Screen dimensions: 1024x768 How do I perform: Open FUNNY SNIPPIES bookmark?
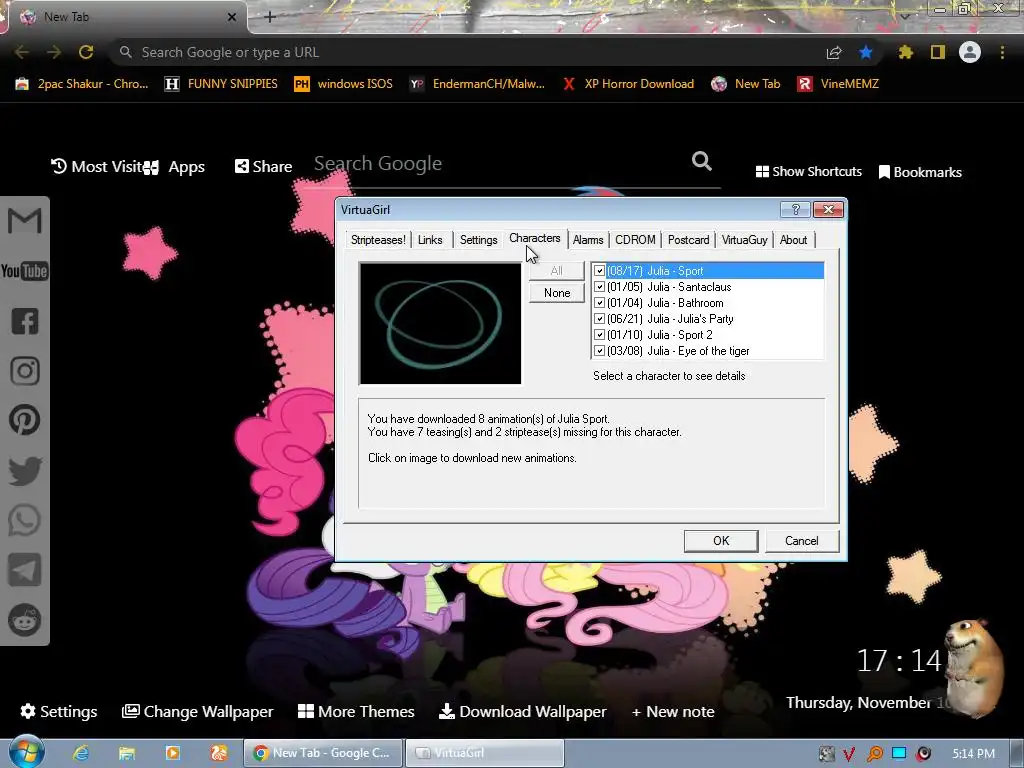click(221, 84)
